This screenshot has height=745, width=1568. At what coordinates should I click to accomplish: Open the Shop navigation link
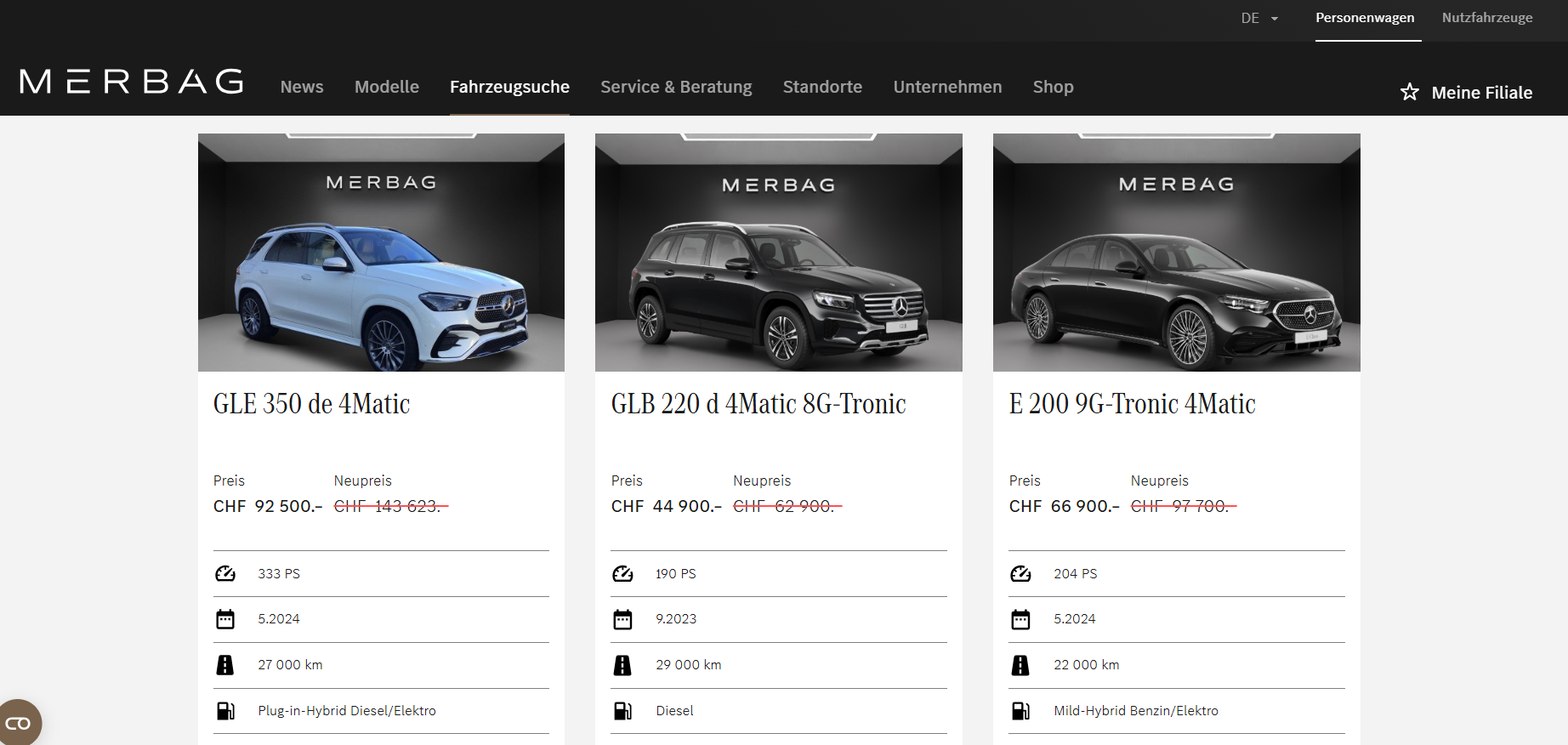coord(1053,87)
